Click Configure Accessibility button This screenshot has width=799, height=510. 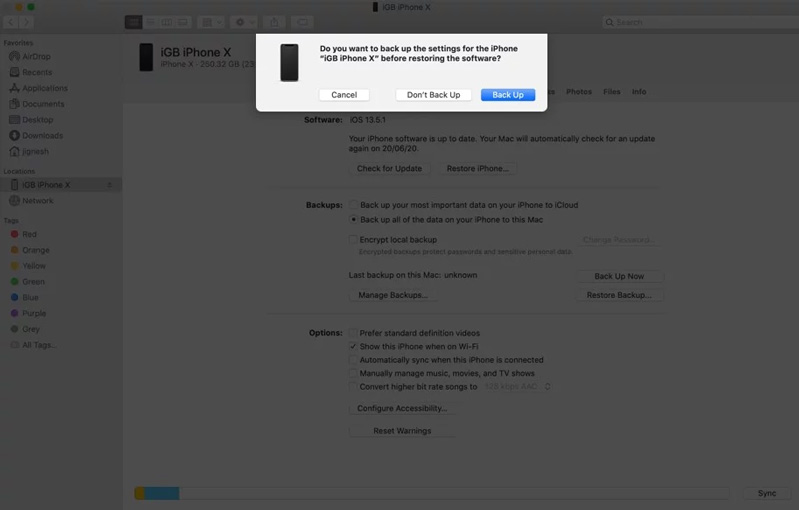point(402,408)
